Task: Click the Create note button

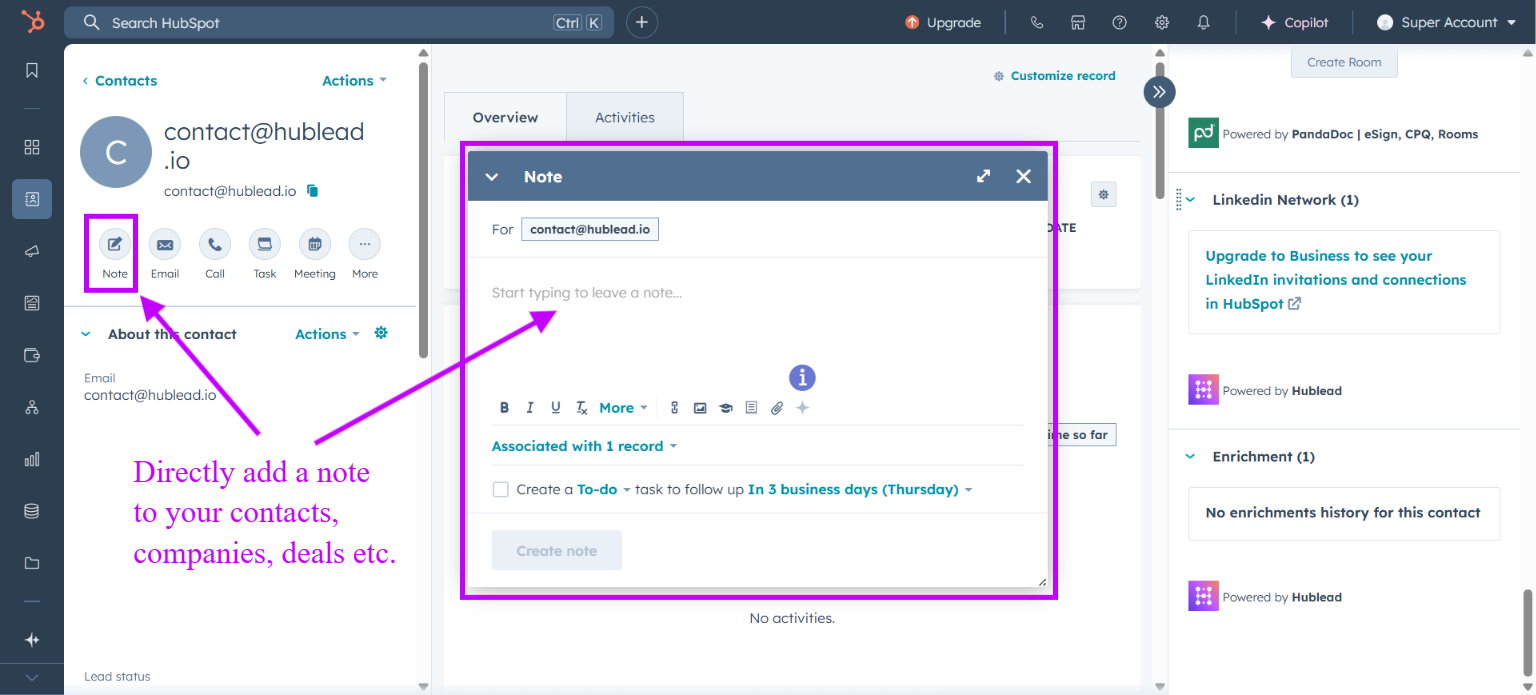Action: tap(557, 551)
